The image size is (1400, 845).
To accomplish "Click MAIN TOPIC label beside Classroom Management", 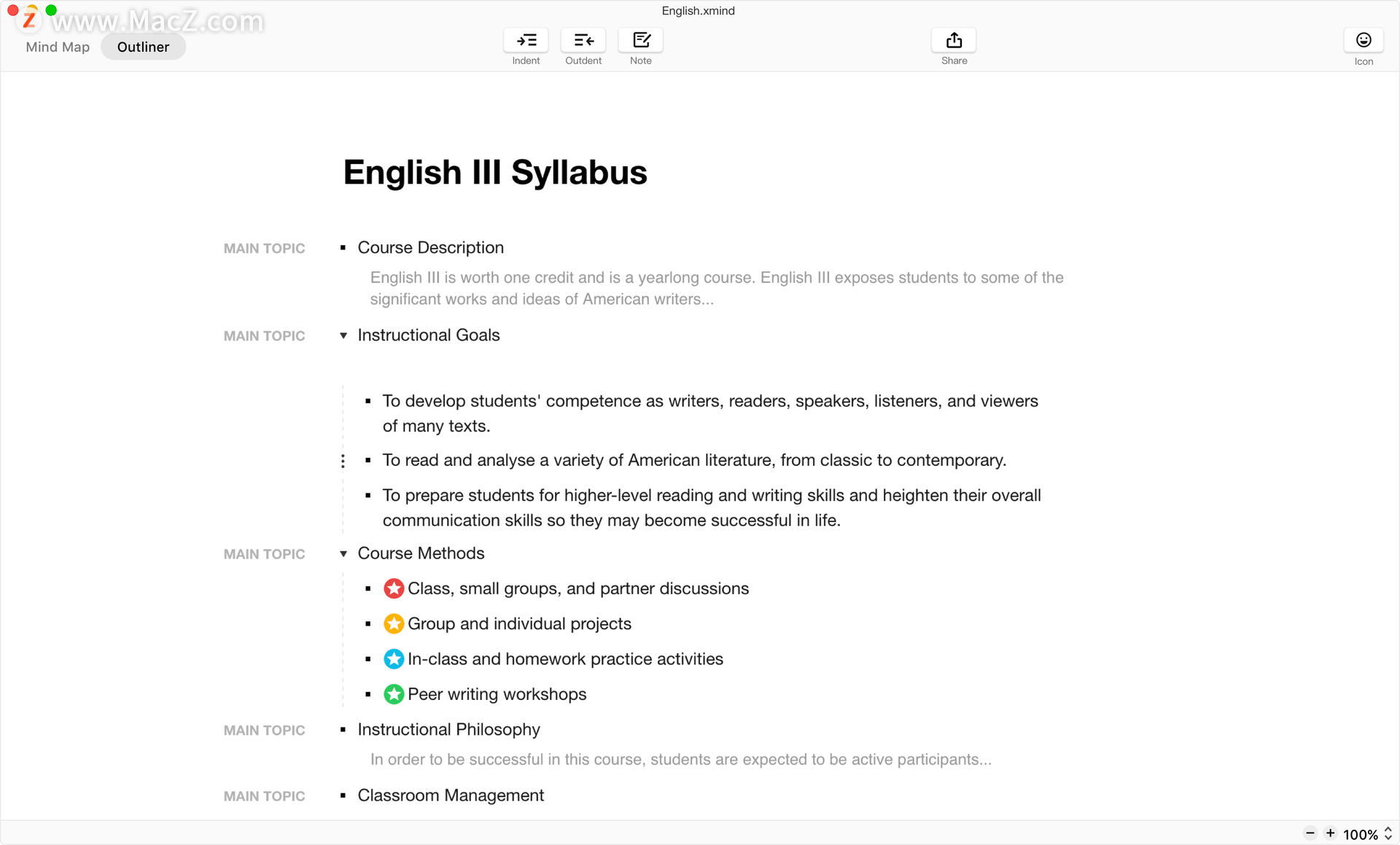I will [264, 796].
